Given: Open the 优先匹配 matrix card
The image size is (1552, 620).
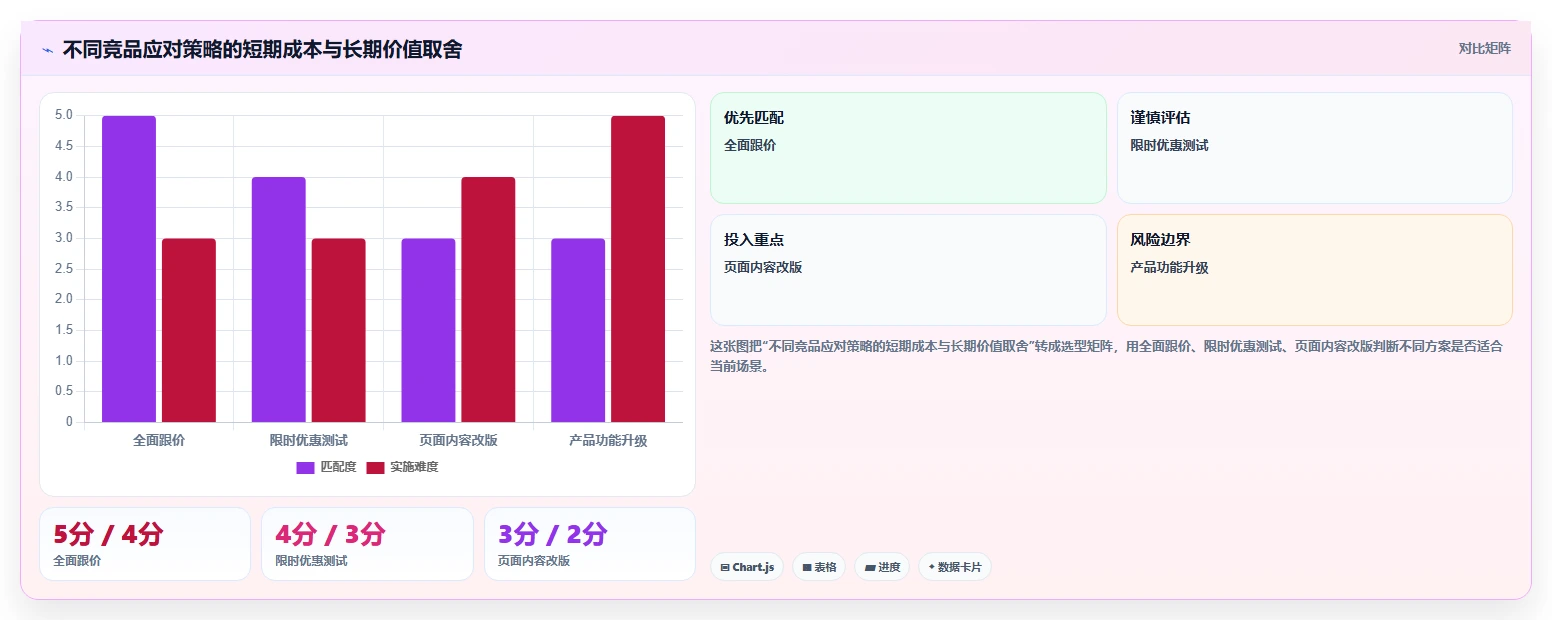Looking at the screenshot, I should 908,148.
